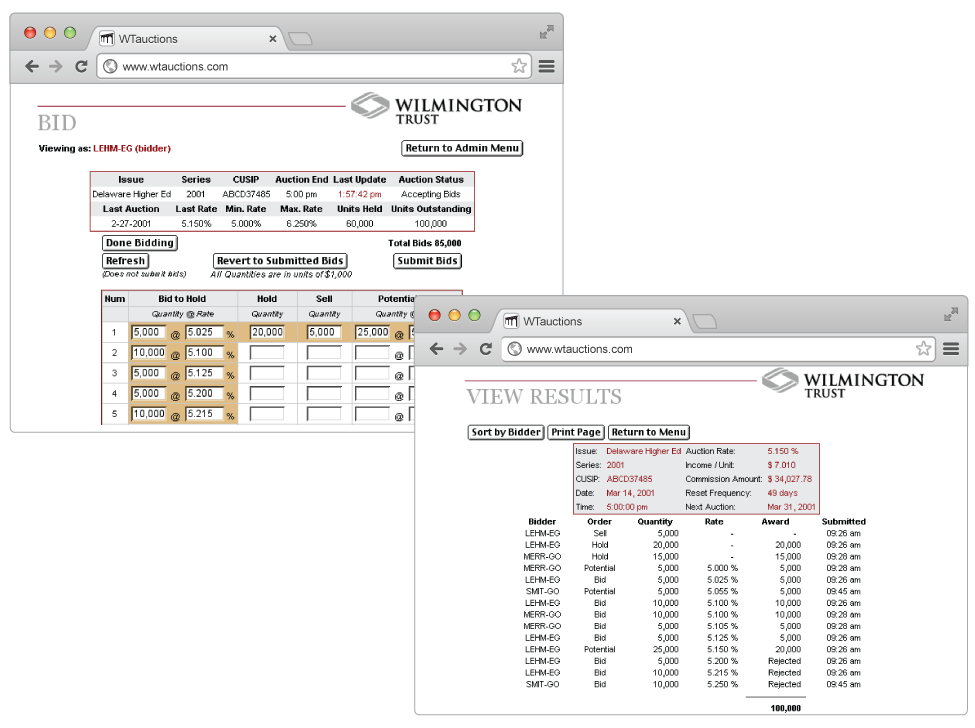Open new tab in Bid window

coord(301,39)
